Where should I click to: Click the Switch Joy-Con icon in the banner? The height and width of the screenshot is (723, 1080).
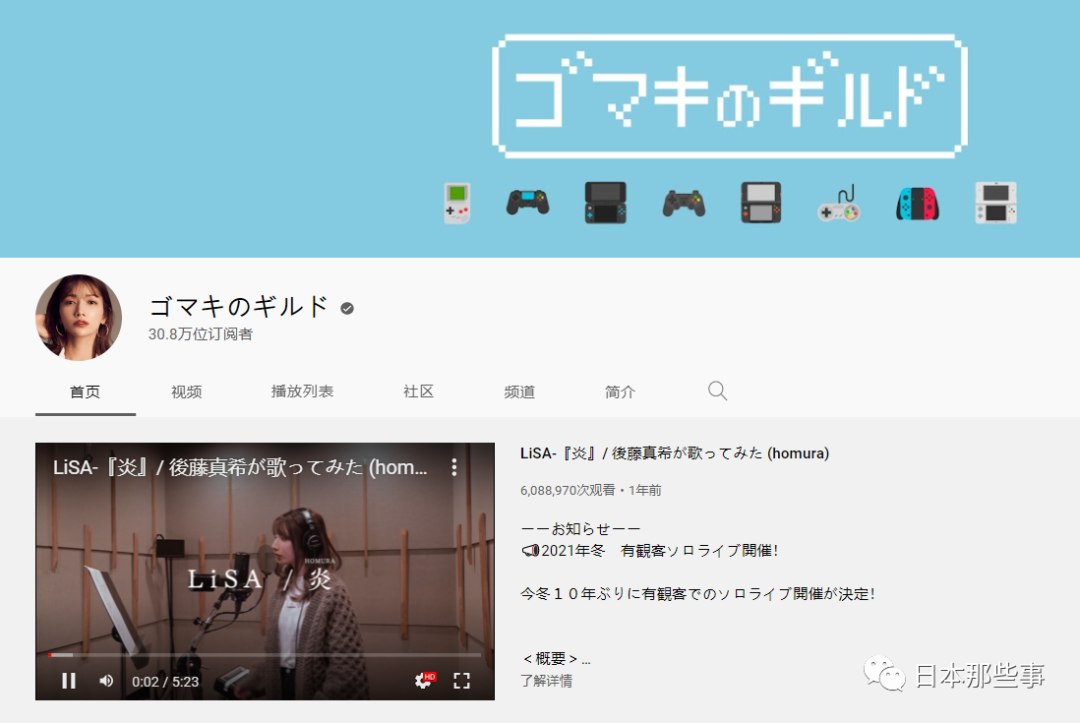[x=917, y=204]
